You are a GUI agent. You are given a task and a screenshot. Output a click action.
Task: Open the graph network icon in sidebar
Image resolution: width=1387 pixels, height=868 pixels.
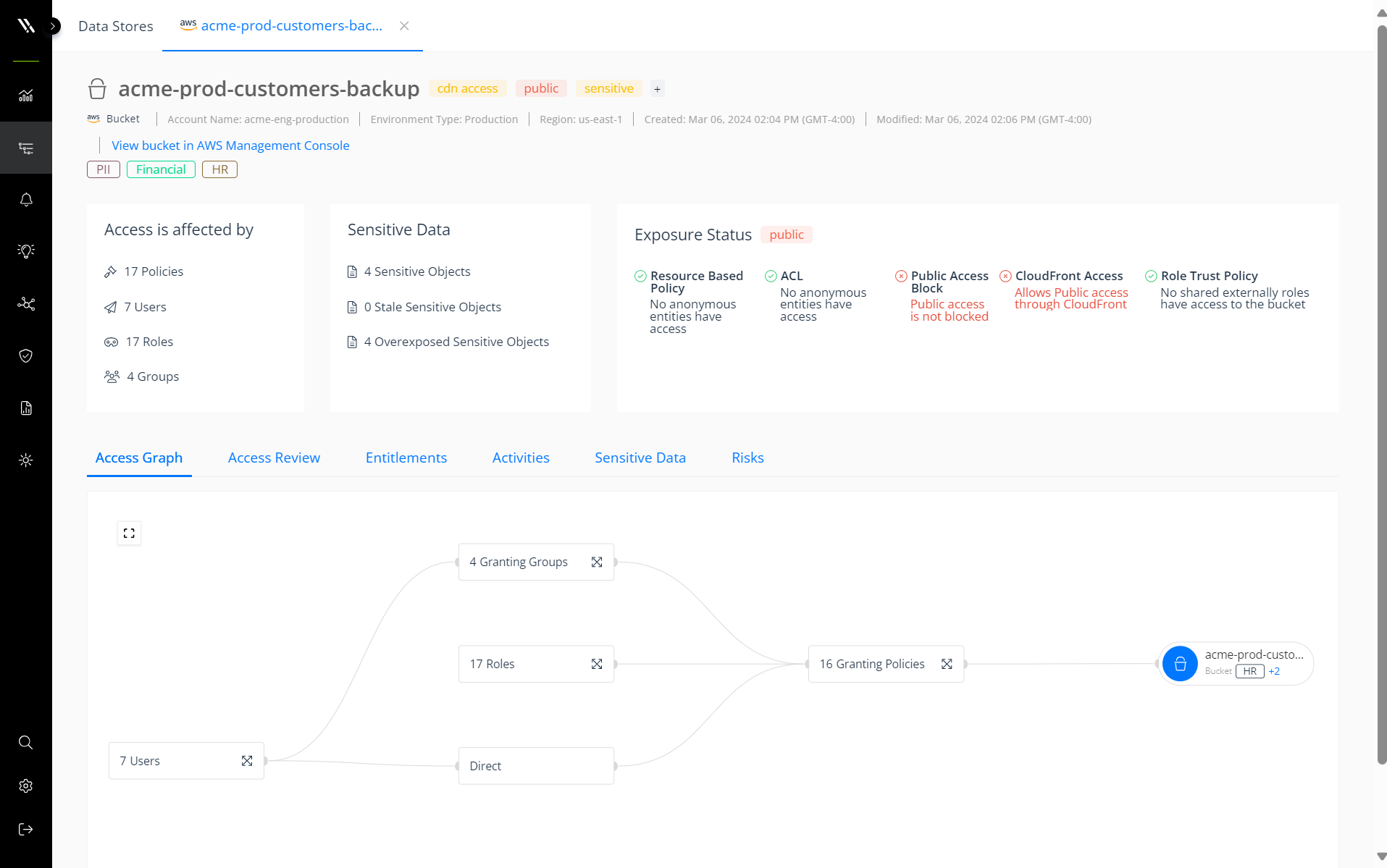click(x=26, y=303)
